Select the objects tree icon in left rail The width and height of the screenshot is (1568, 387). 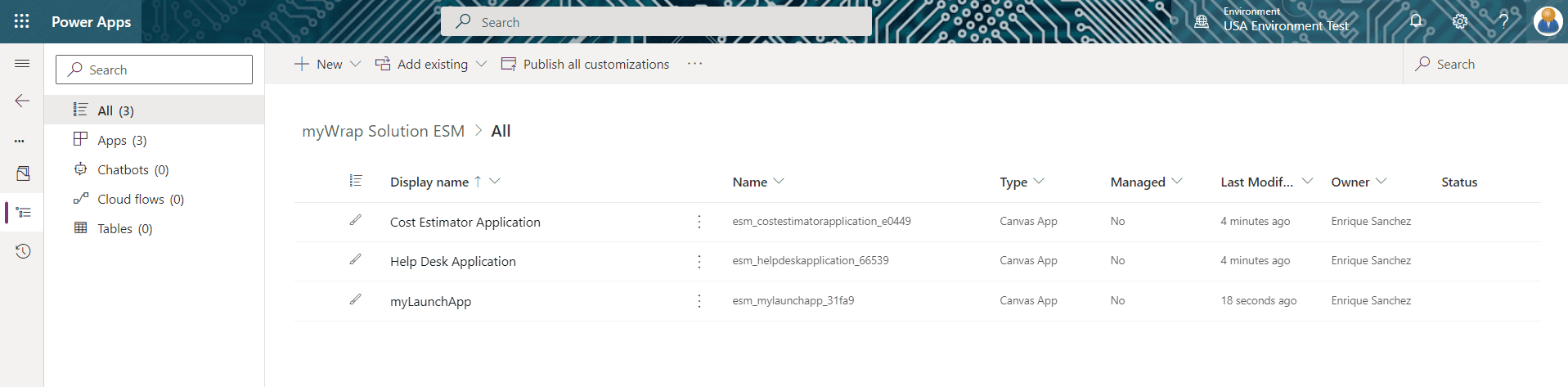[23, 213]
